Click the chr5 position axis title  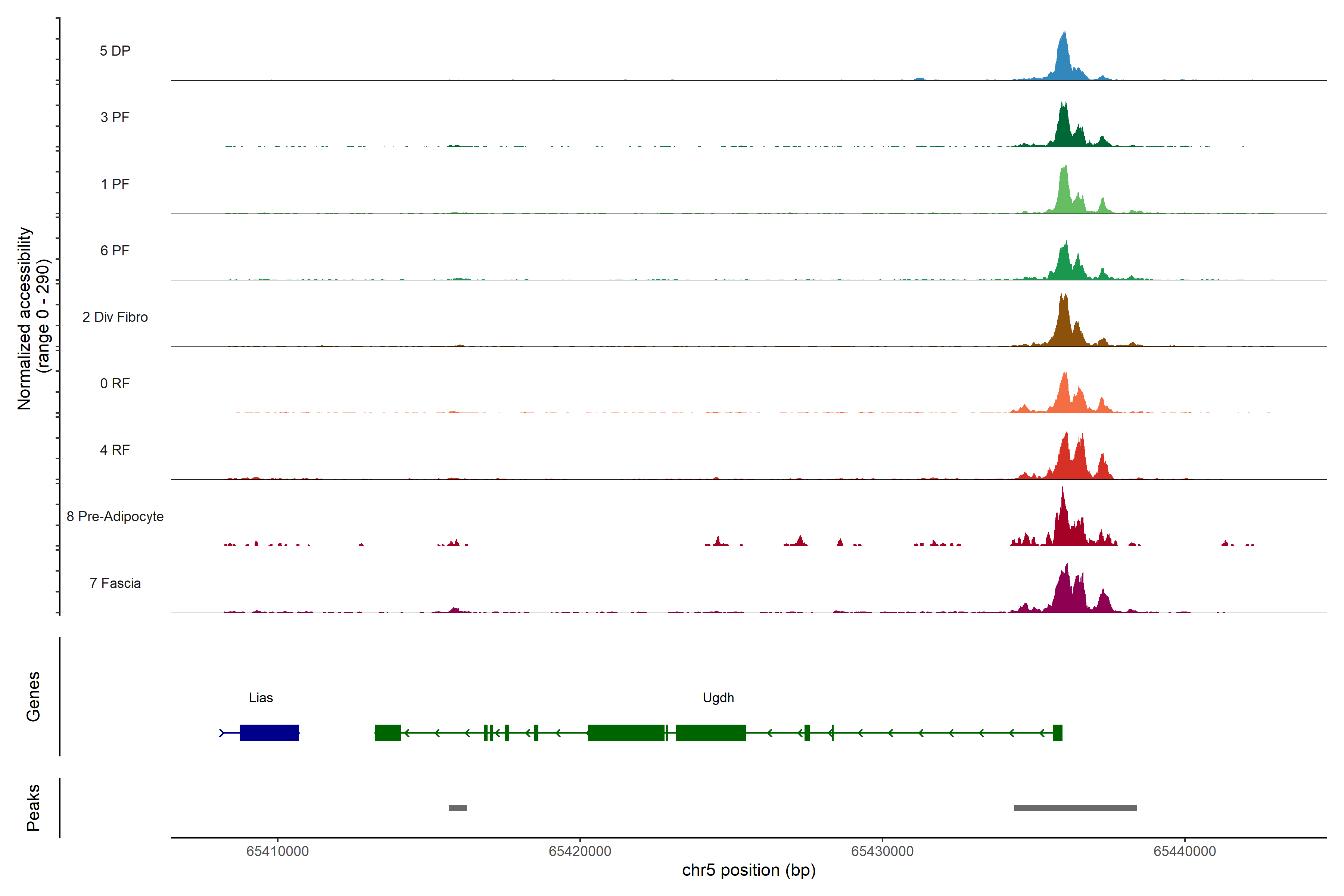tap(749, 870)
